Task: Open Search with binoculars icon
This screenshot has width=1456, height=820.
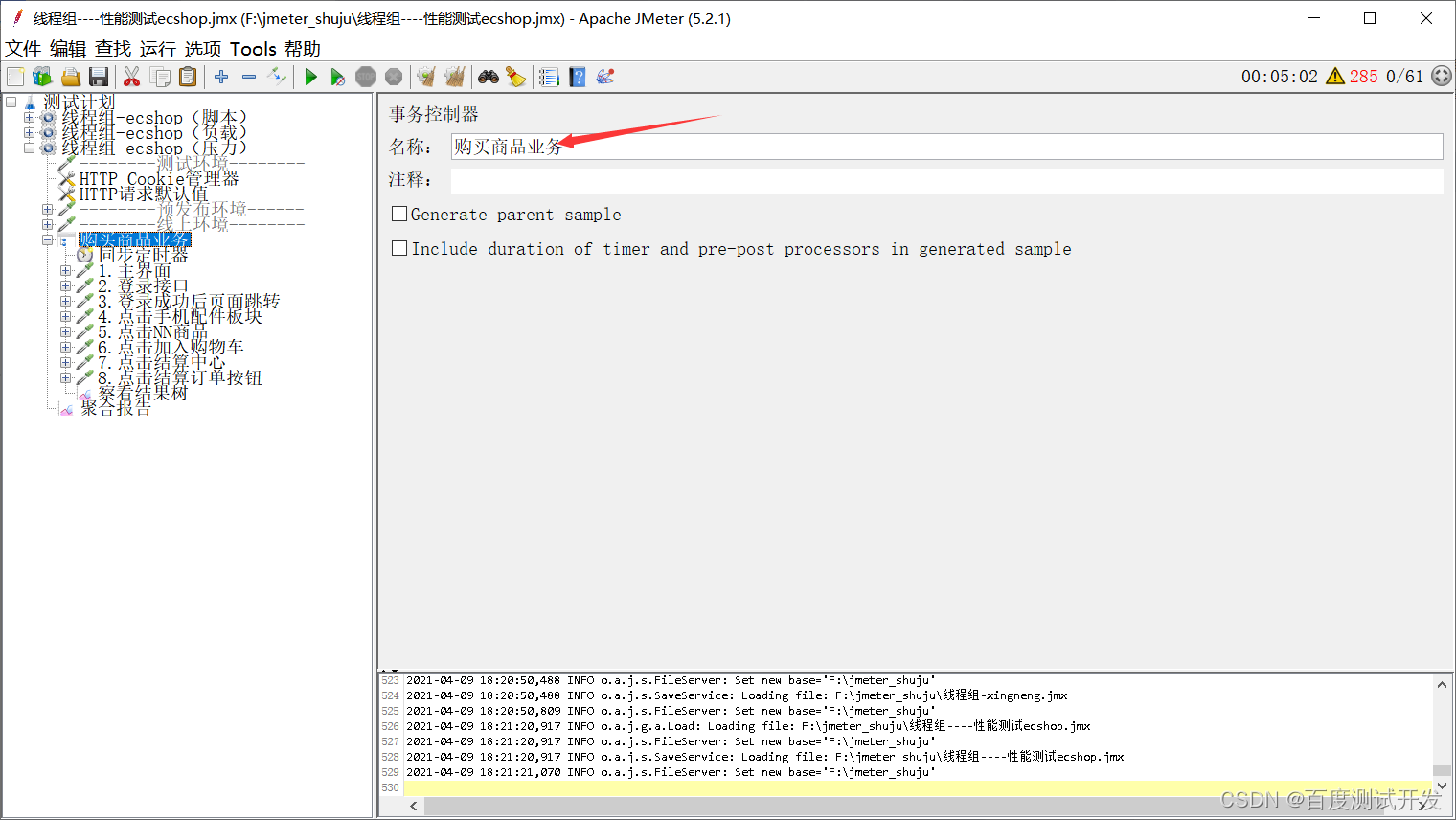Action: click(489, 77)
